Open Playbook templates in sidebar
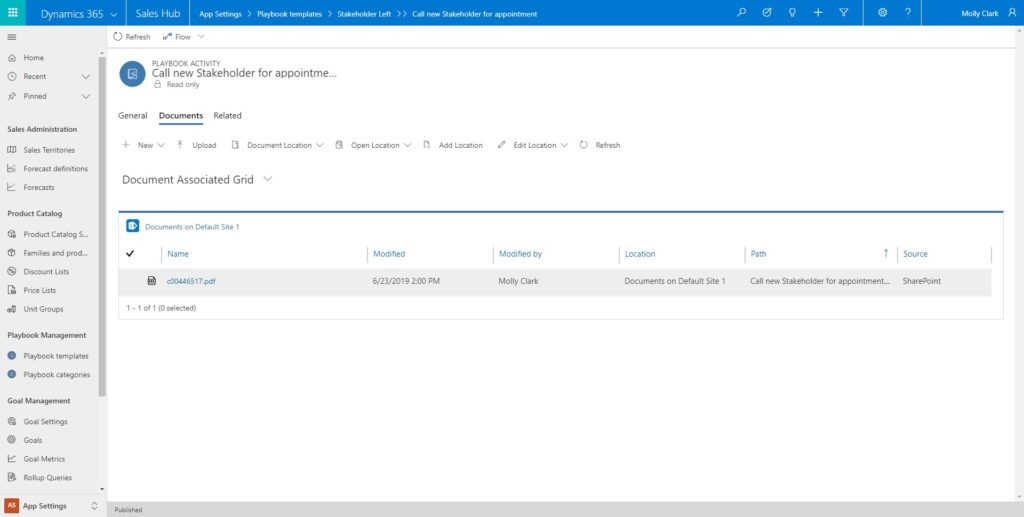This screenshot has height=517, width=1024. (x=56, y=356)
